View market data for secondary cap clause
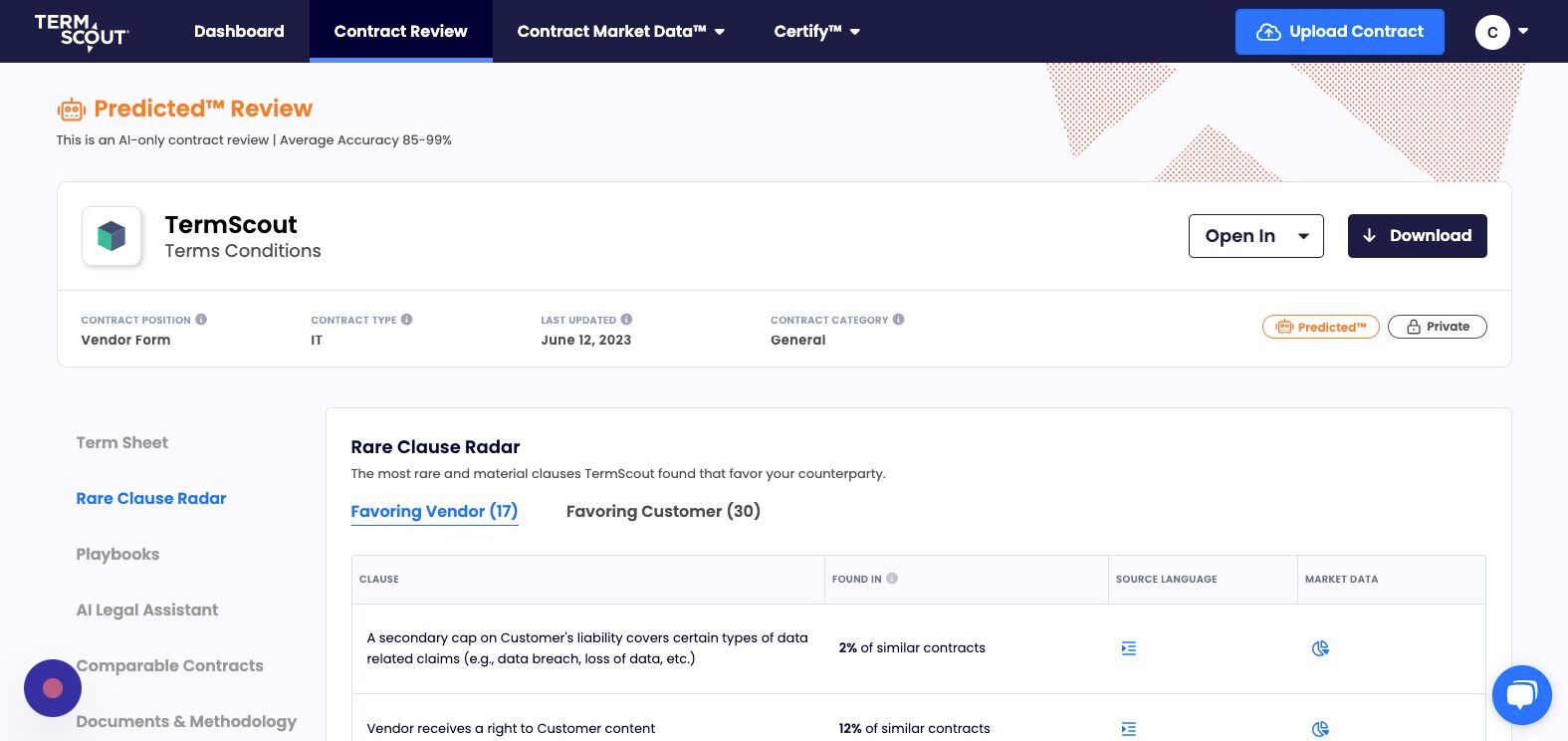The width and height of the screenshot is (1568, 741). click(x=1320, y=648)
